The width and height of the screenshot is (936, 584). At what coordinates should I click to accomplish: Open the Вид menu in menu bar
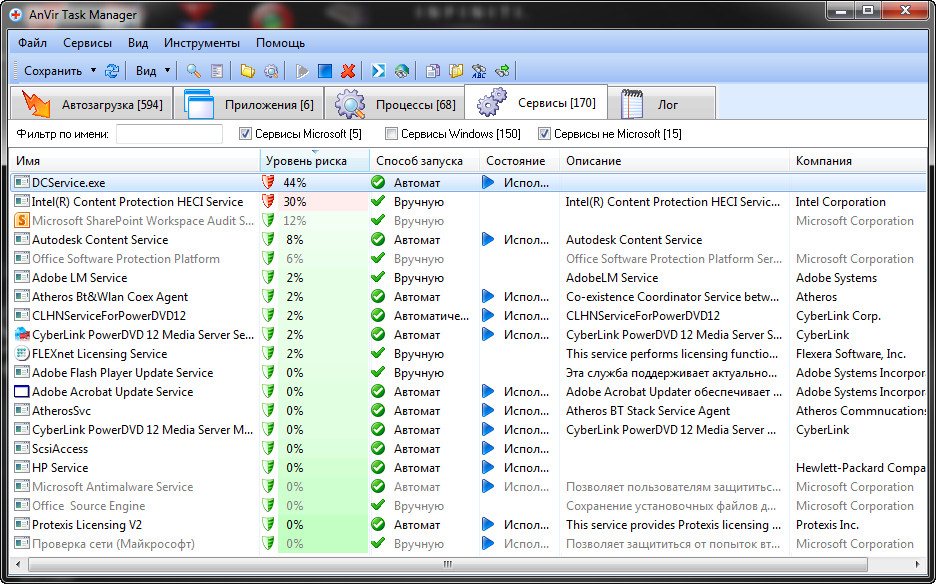tap(138, 43)
